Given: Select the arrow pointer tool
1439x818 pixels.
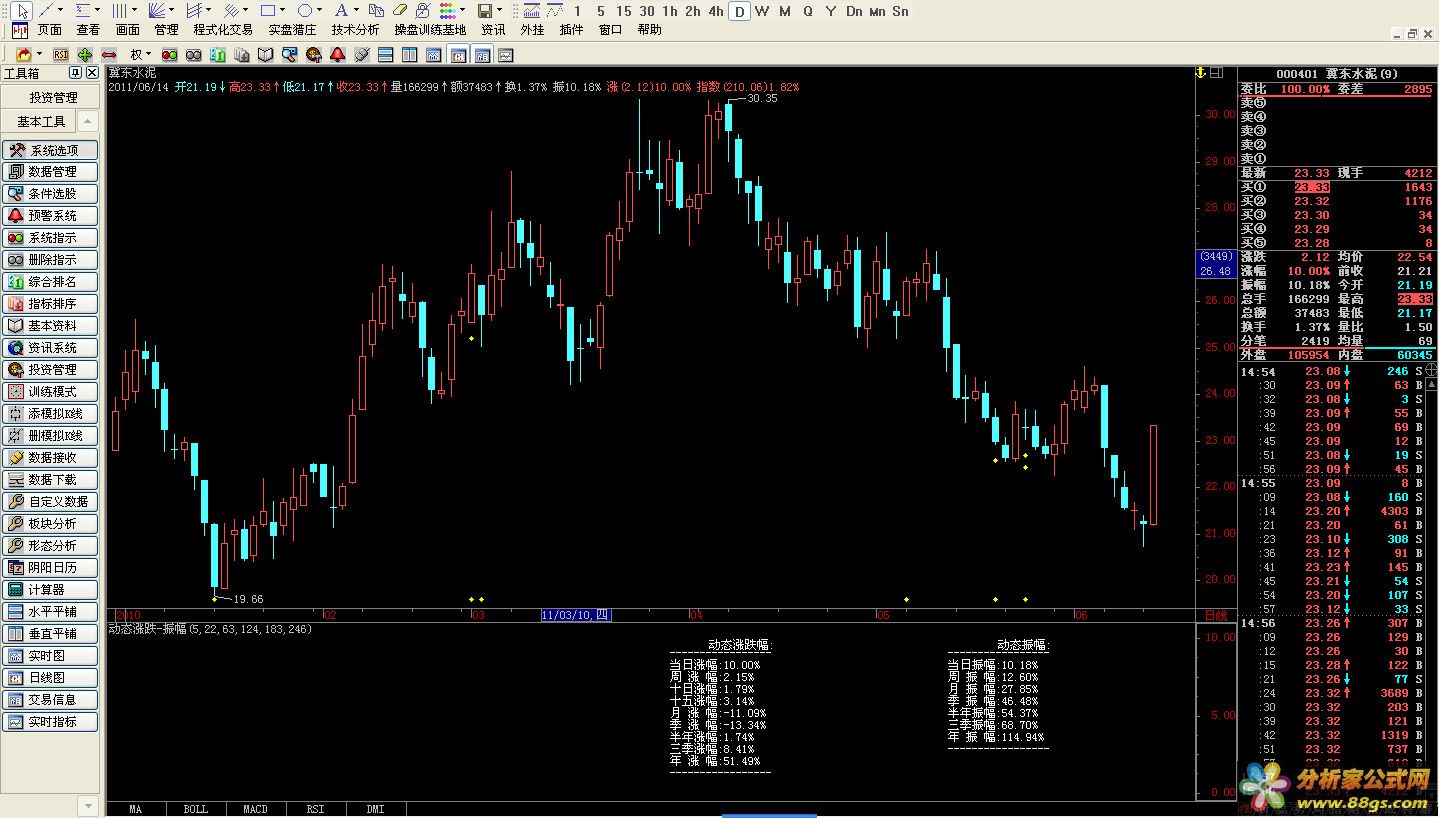Looking at the screenshot, I should (x=22, y=11).
